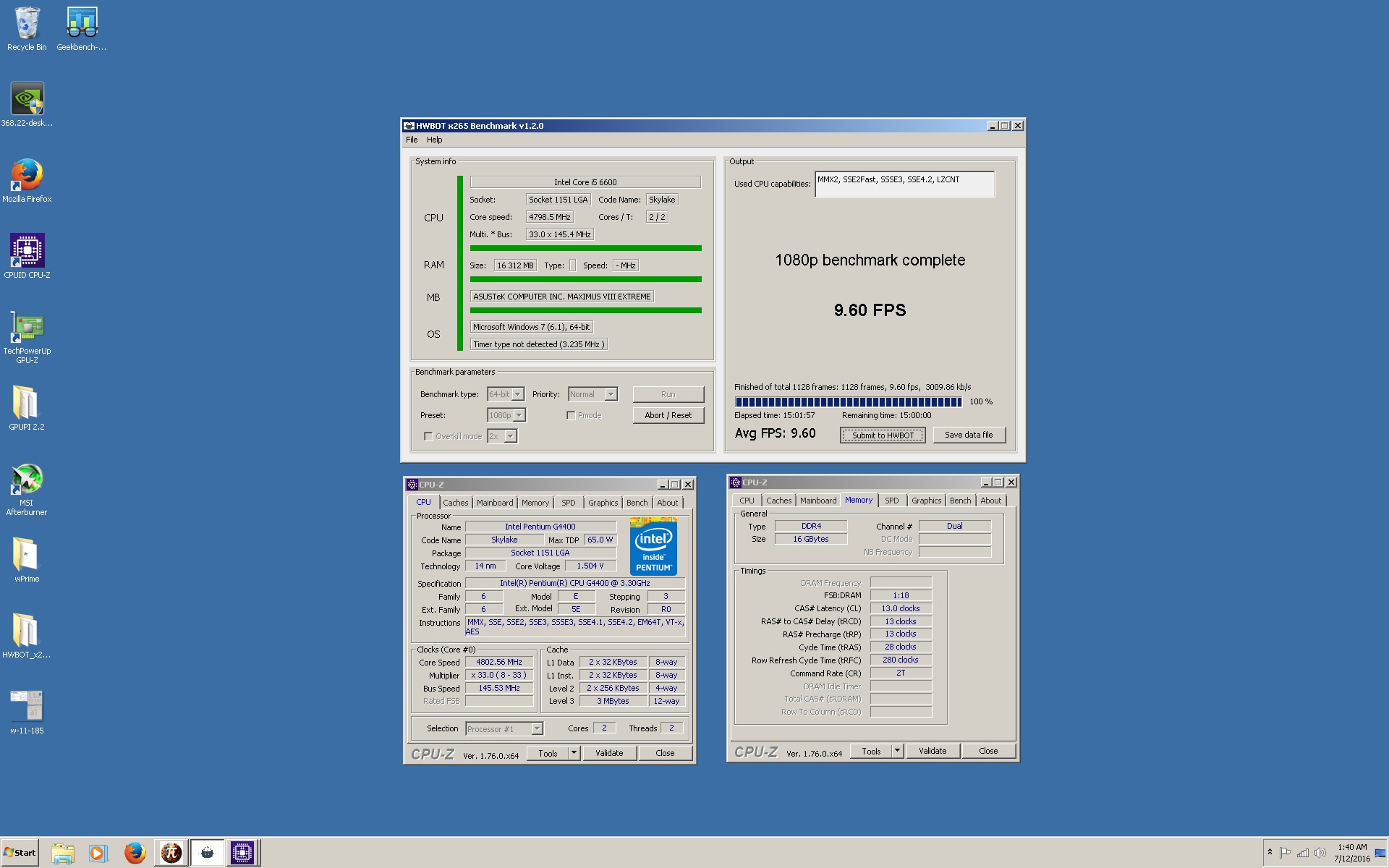Open the Processor #1 selection dropdown
Screen dimensions: 1389x868
537,728
